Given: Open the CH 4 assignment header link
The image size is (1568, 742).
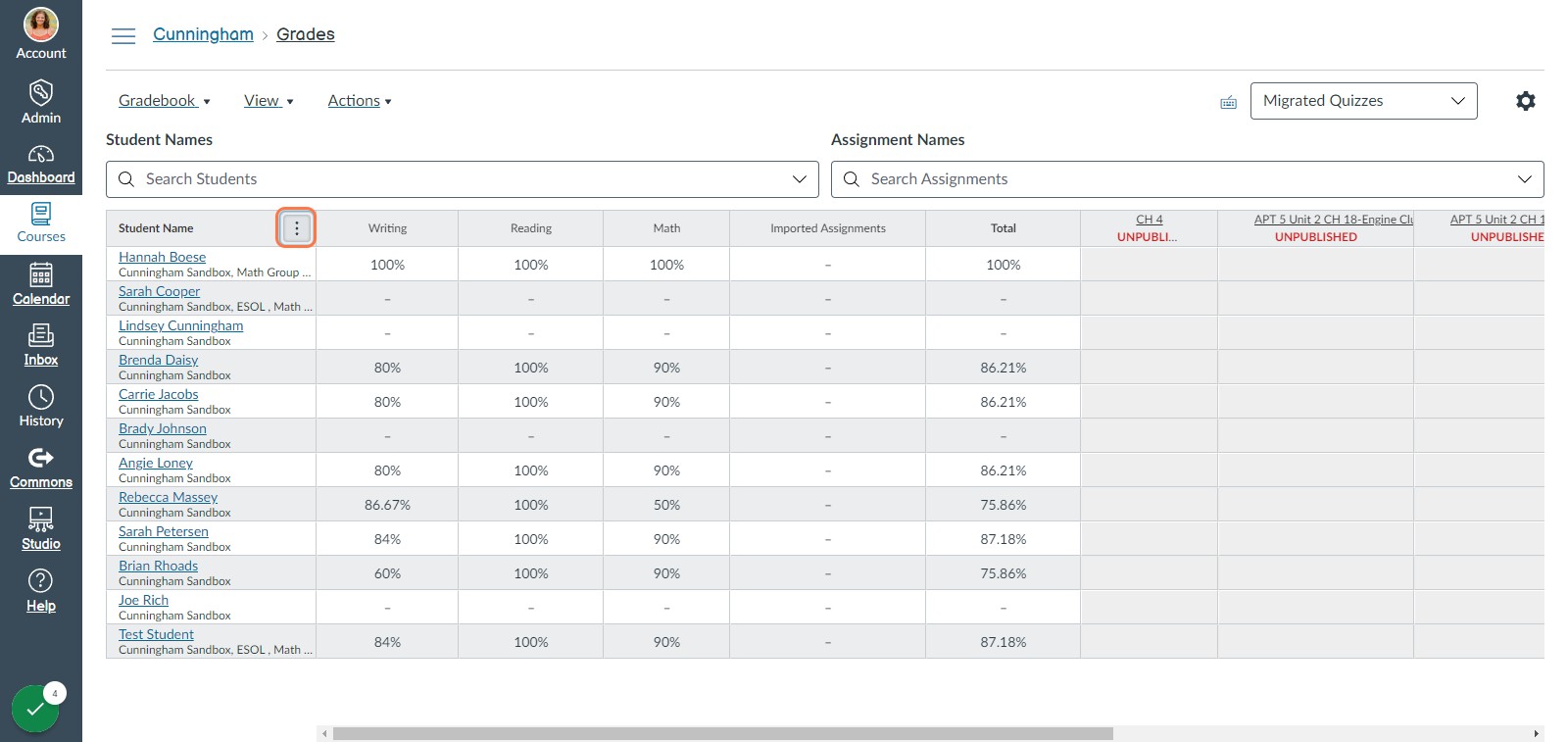Looking at the screenshot, I should 1150,220.
